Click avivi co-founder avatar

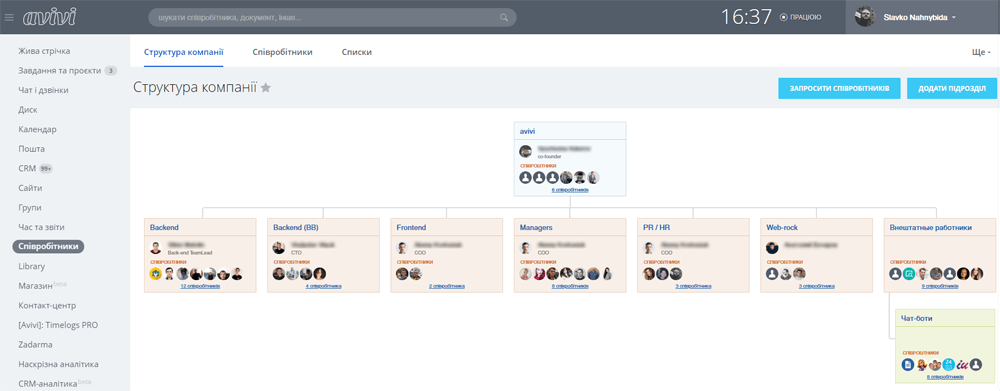[x=526, y=151]
